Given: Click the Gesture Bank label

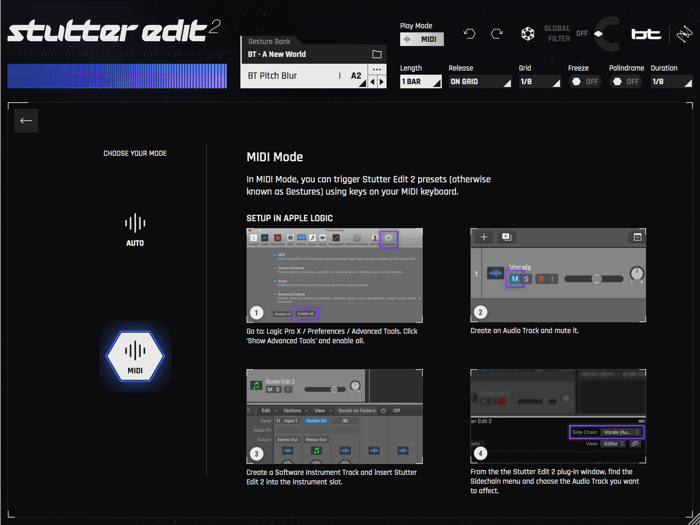Looking at the screenshot, I should (269, 42).
